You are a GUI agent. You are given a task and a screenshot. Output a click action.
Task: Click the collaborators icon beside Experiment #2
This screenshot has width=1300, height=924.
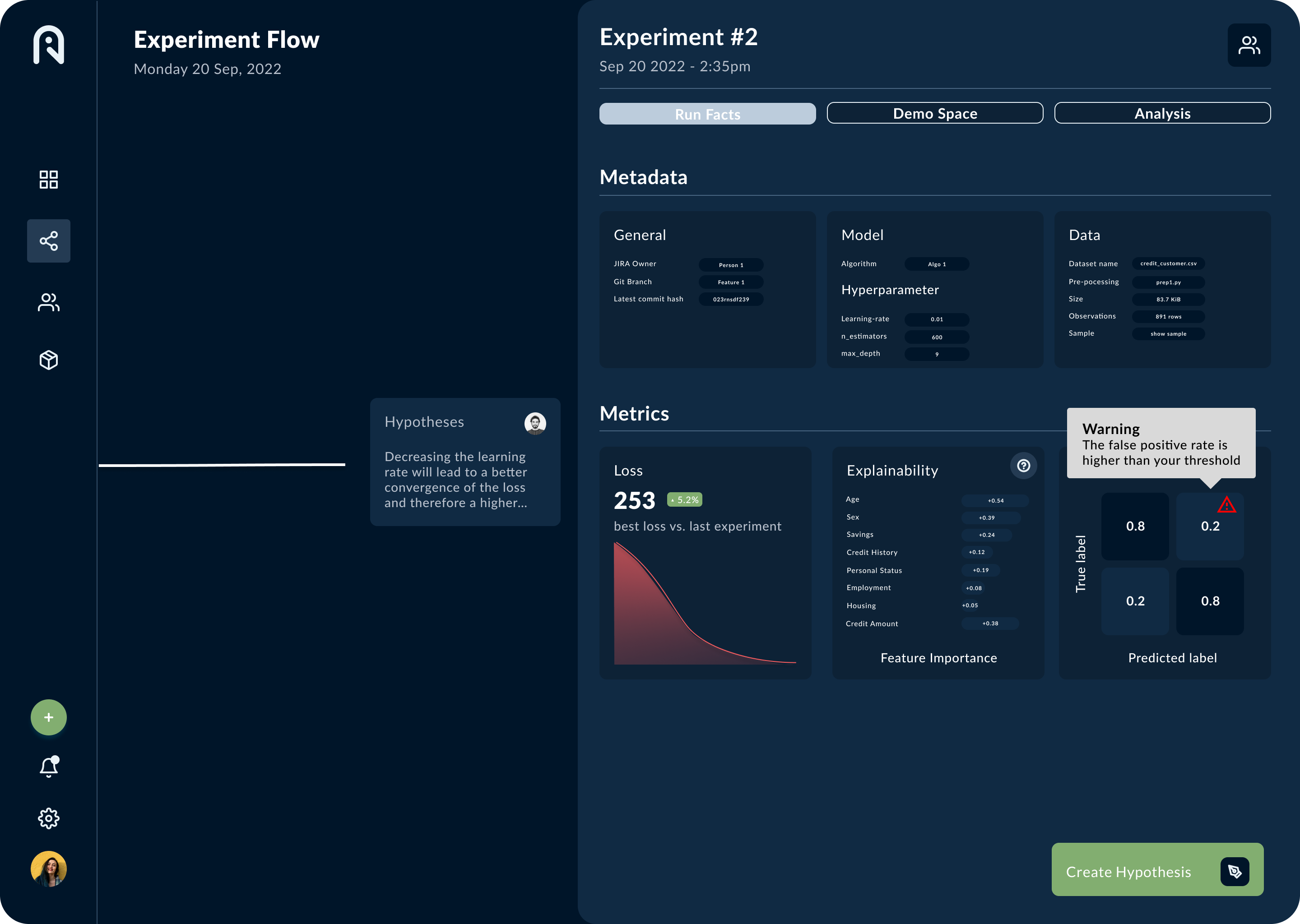1249,45
